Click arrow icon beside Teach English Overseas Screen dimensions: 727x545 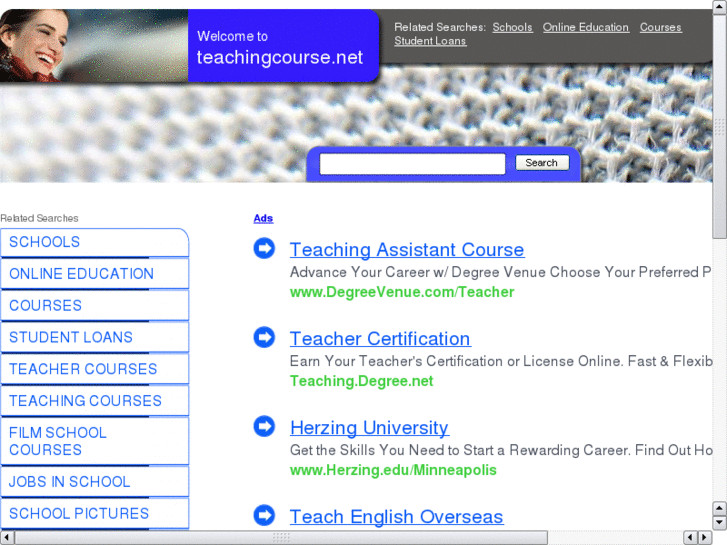[x=264, y=515]
